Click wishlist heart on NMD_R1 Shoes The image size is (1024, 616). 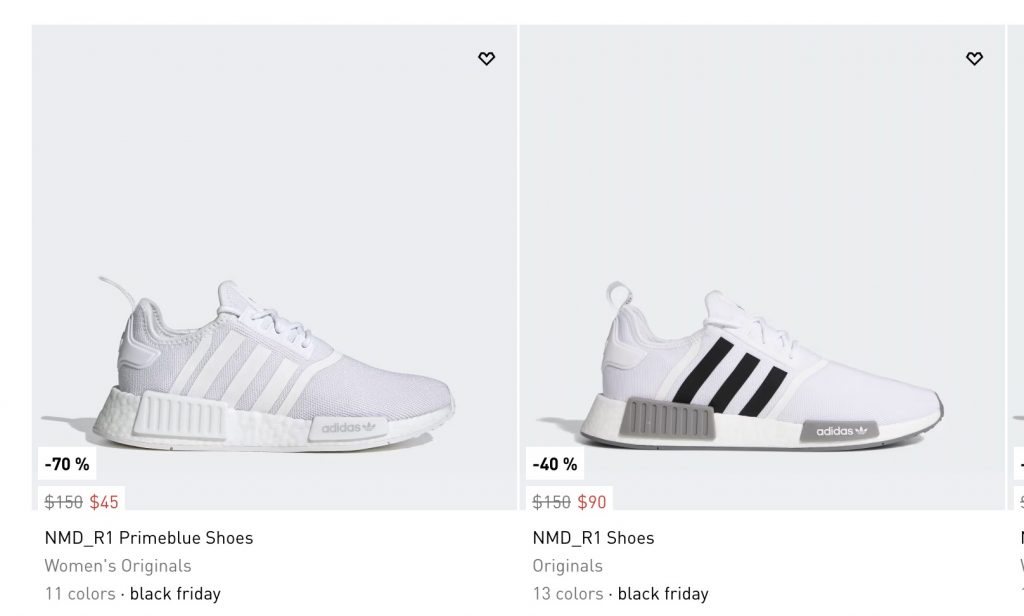click(x=974, y=59)
